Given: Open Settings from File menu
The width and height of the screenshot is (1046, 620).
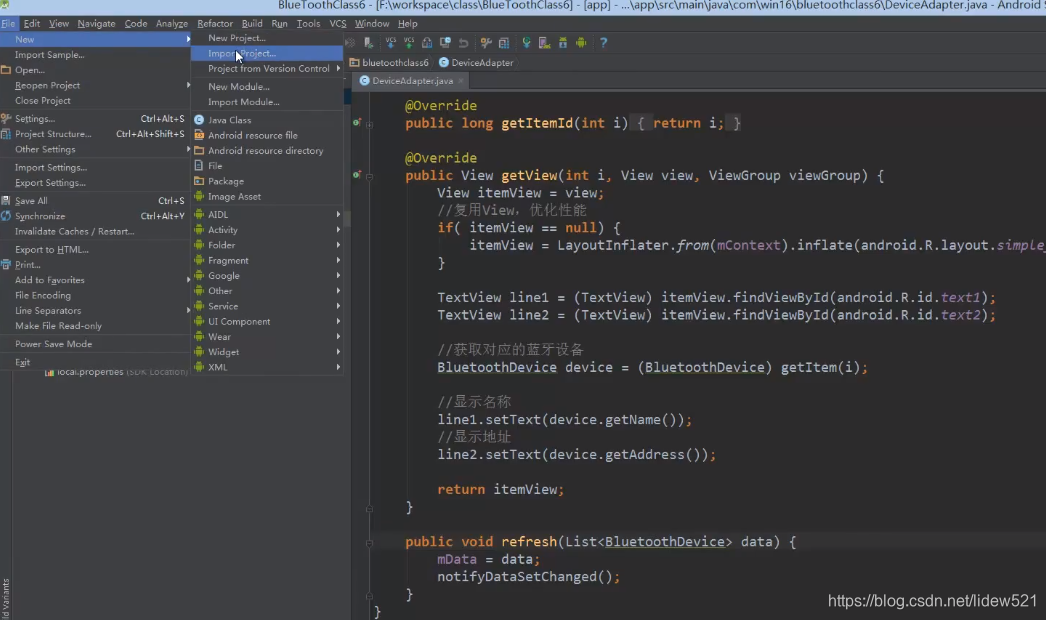Looking at the screenshot, I should click(95, 119).
